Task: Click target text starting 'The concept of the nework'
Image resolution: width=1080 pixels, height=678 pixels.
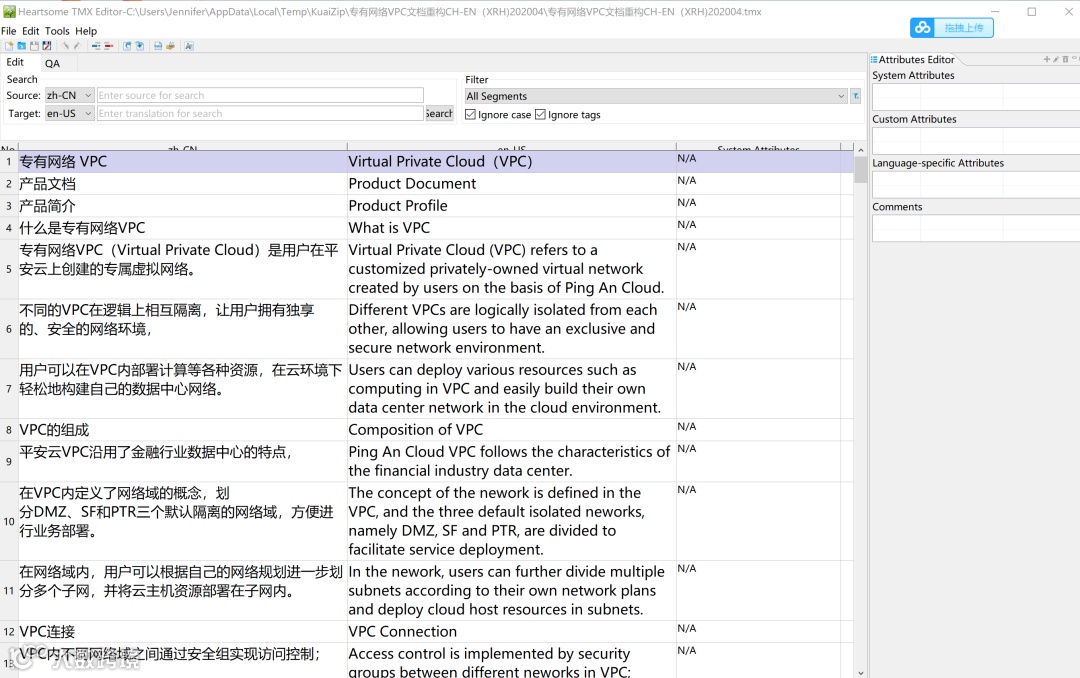Action: coord(511,521)
